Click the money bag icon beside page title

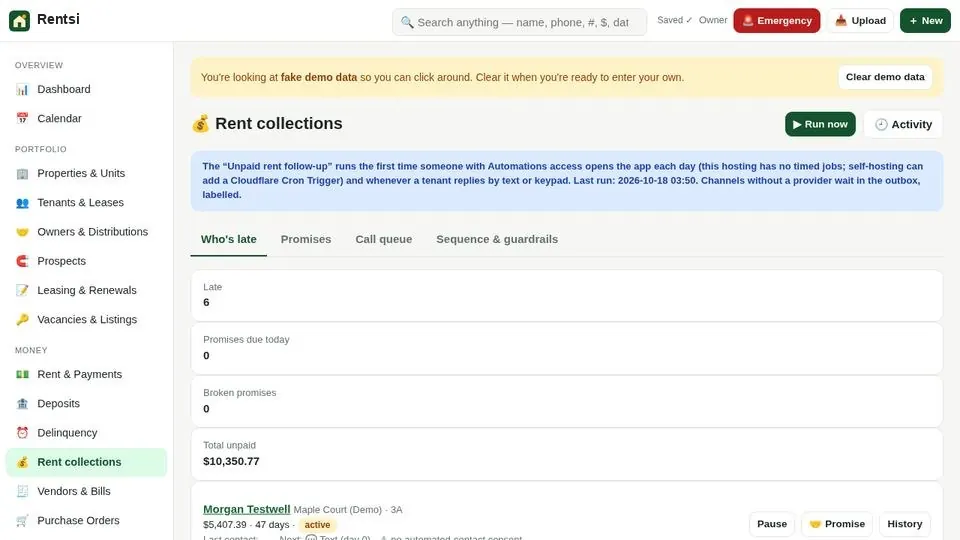tap(200, 124)
